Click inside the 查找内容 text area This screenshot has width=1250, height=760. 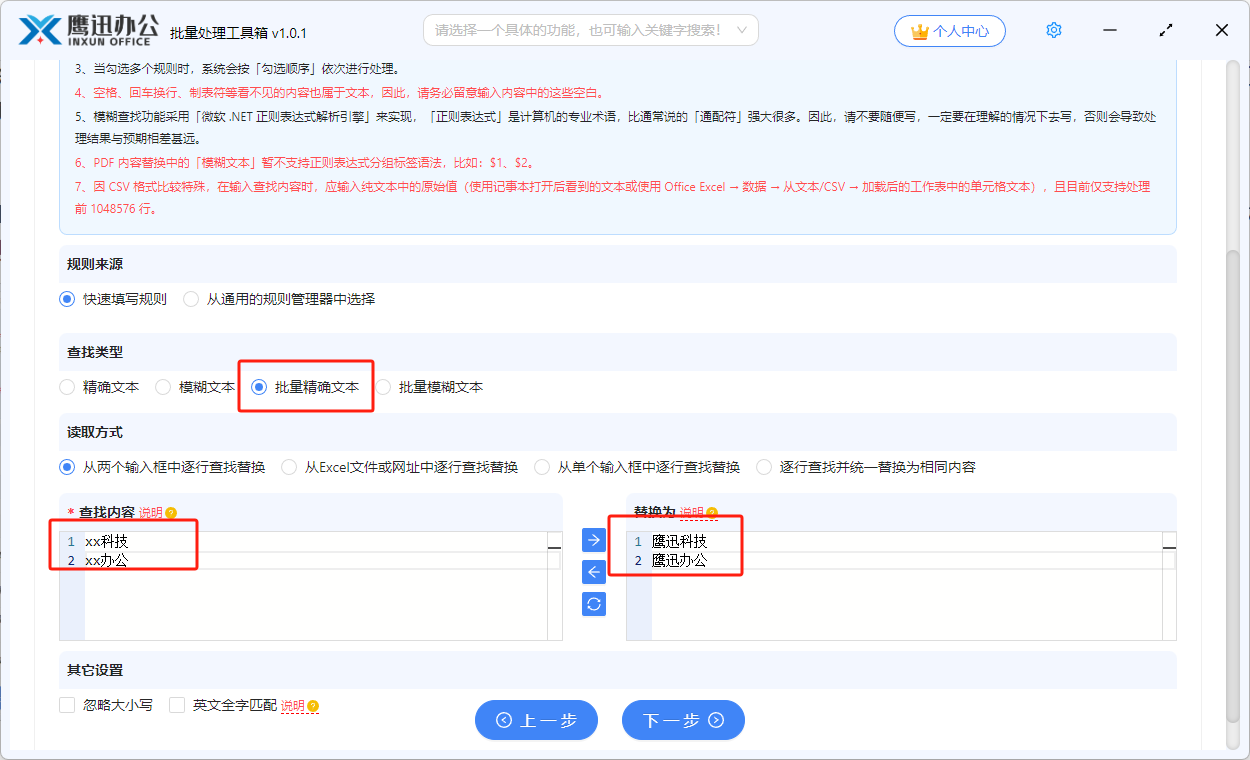300,580
